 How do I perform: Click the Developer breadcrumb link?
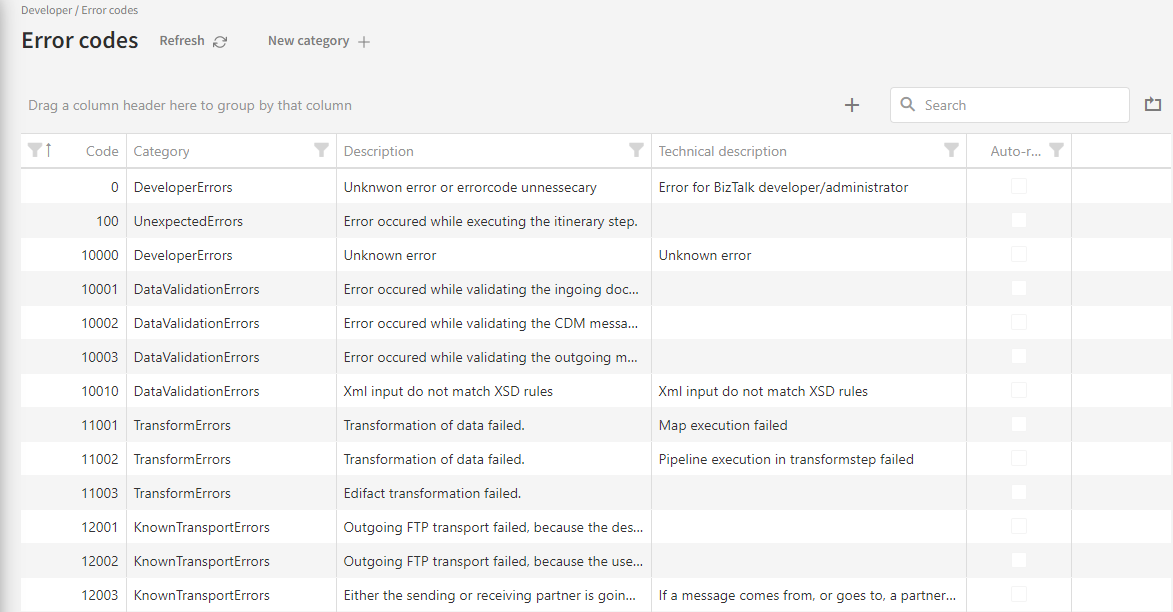[x=46, y=10]
